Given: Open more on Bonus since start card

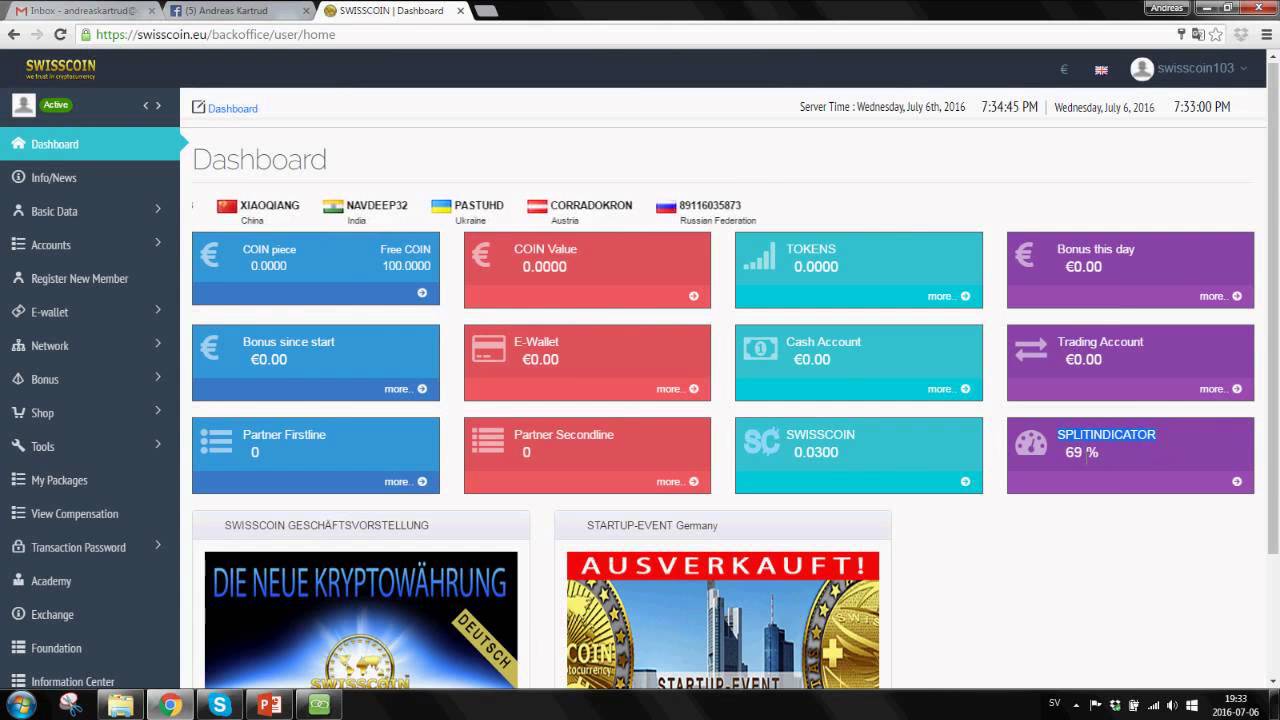Looking at the screenshot, I should click(405, 389).
